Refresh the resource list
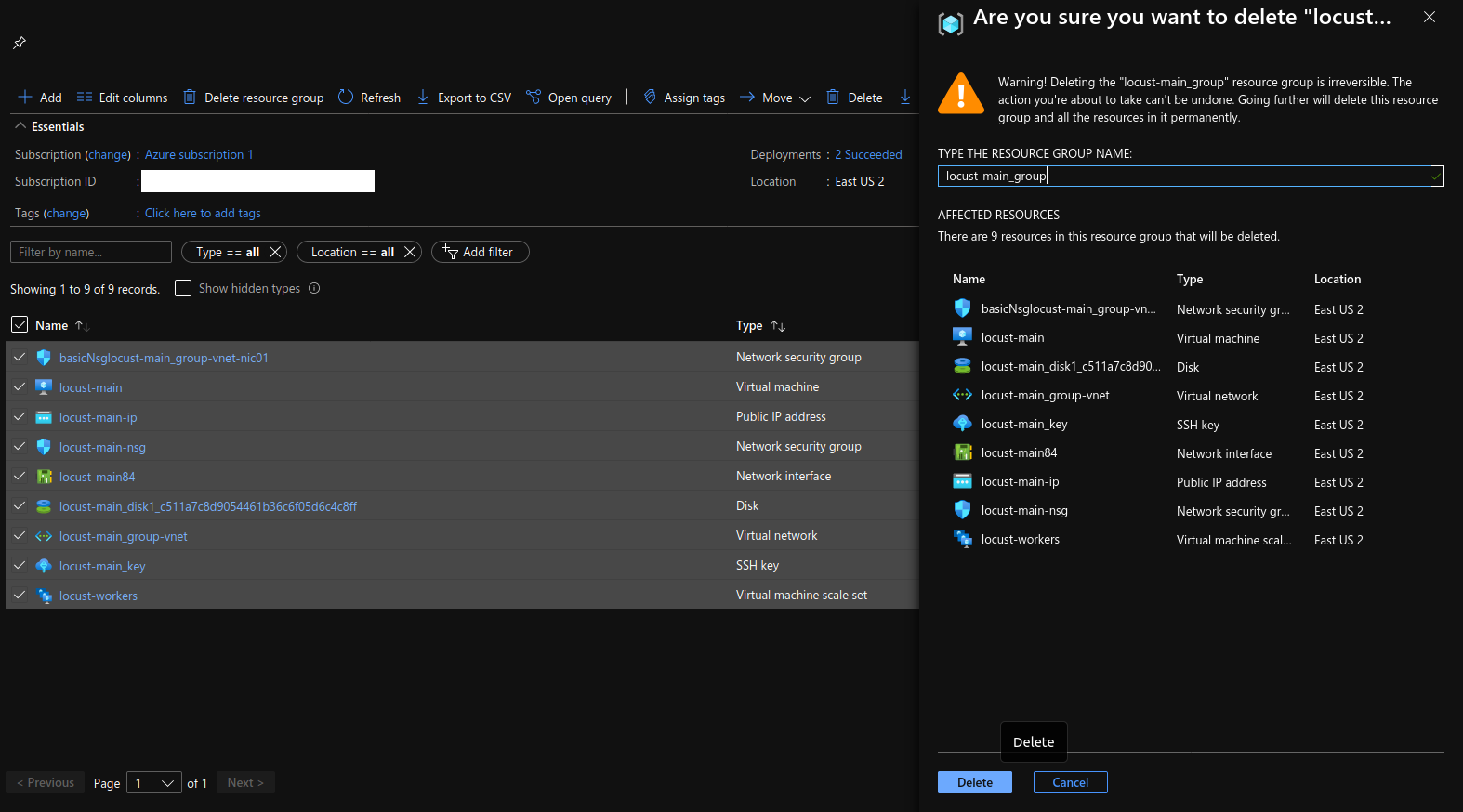 (369, 98)
